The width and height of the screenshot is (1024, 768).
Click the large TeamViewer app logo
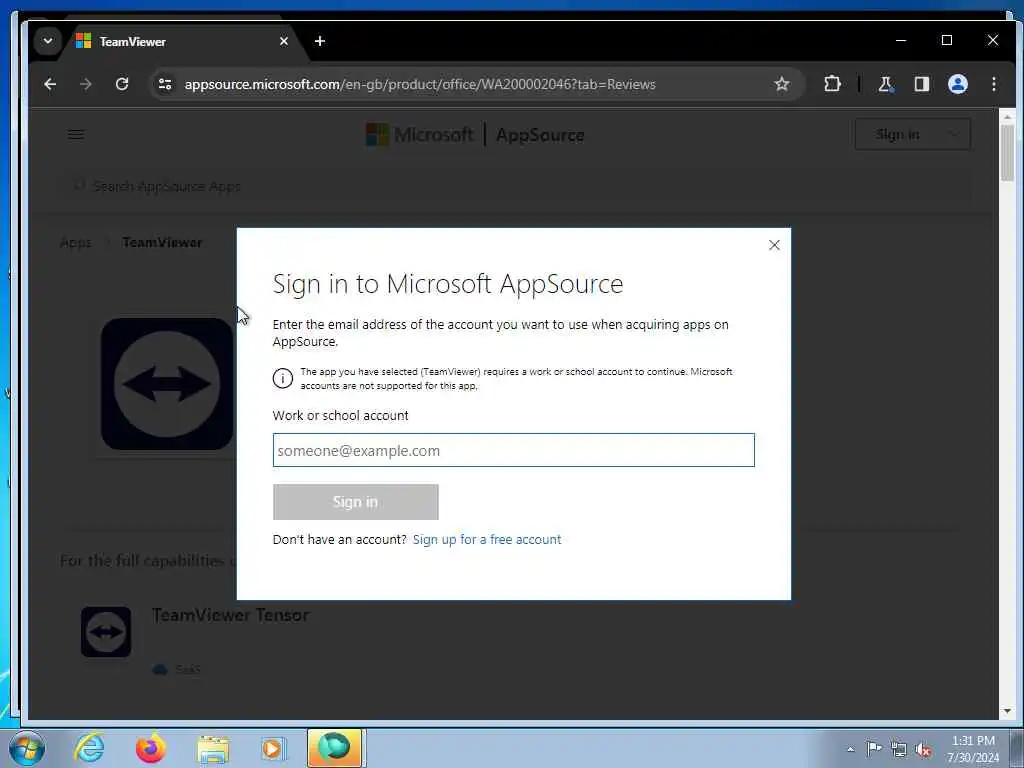point(167,384)
